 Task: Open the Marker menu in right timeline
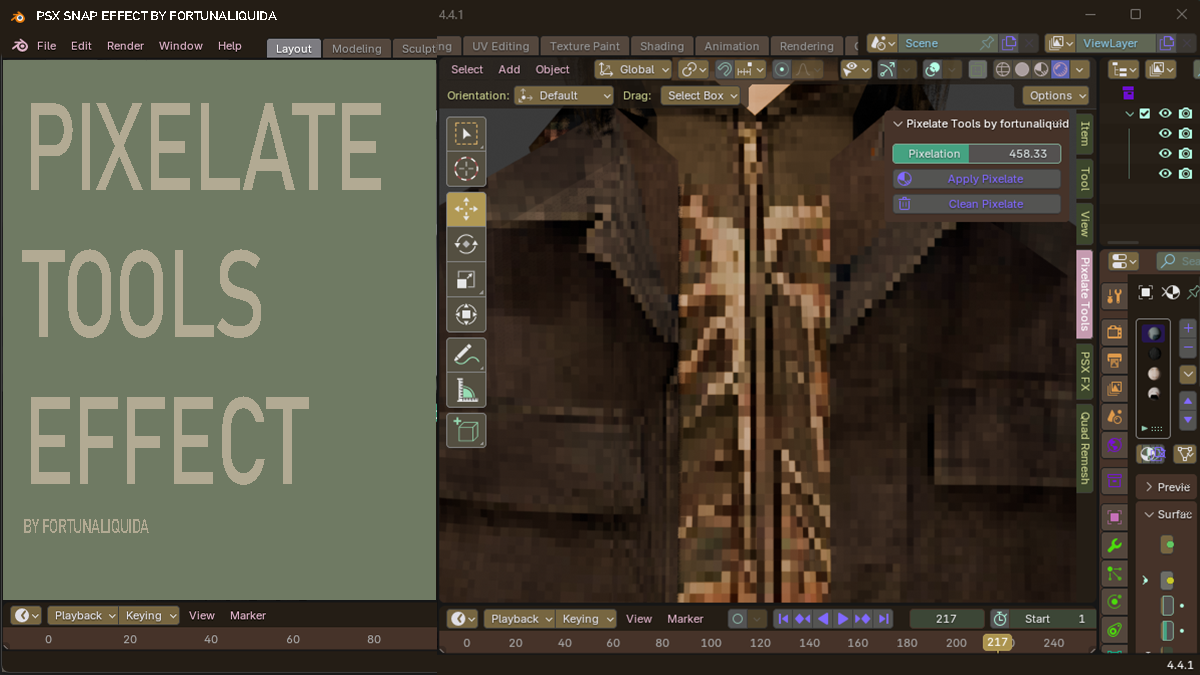pyautogui.click(x=685, y=619)
